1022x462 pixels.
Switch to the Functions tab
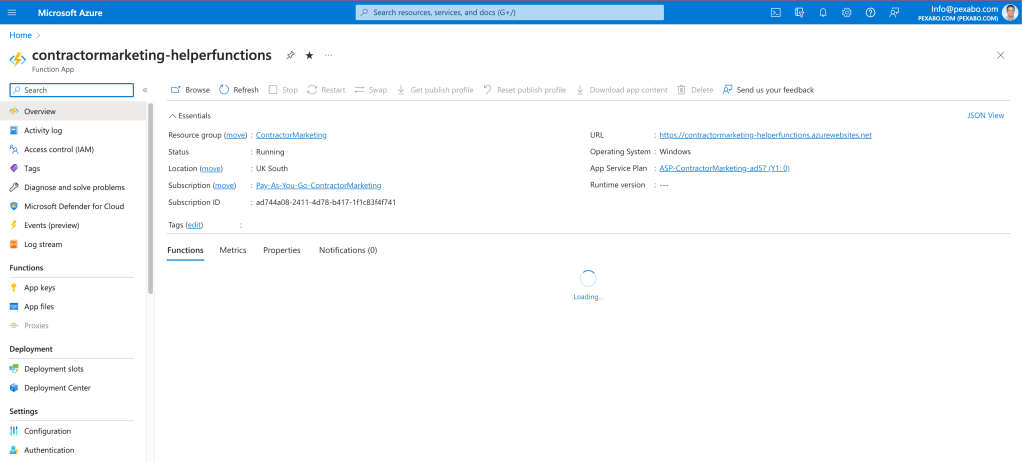pos(185,250)
